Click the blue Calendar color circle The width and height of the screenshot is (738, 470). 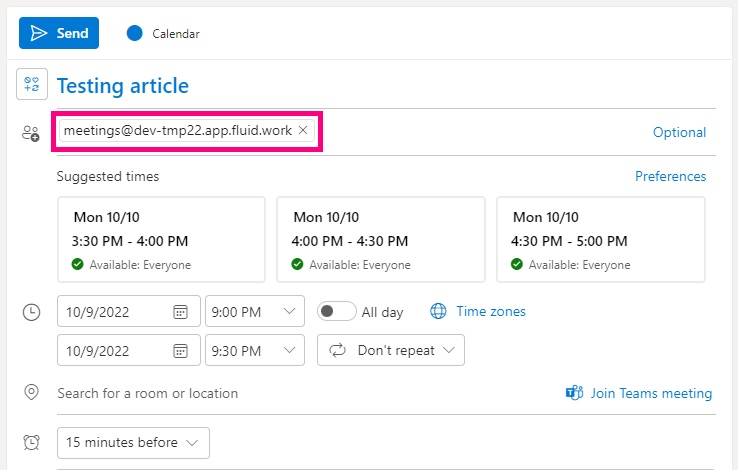click(135, 33)
